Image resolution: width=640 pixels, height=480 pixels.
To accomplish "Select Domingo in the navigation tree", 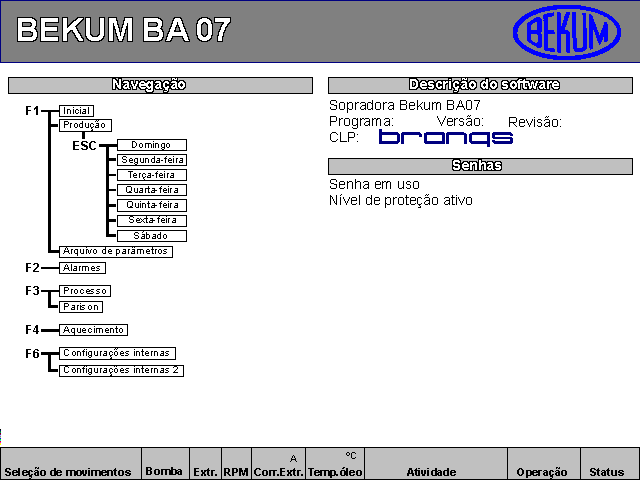I will click(x=151, y=145).
